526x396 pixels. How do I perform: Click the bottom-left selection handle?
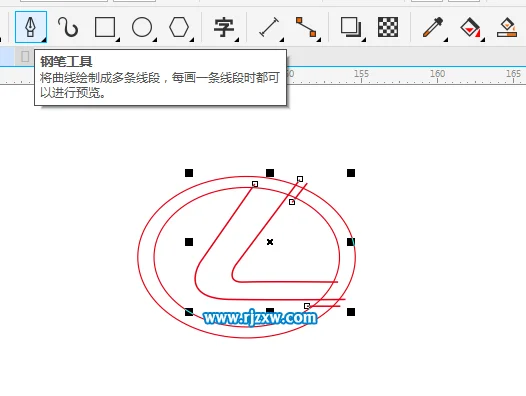pyautogui.click(x=189, y=312)
